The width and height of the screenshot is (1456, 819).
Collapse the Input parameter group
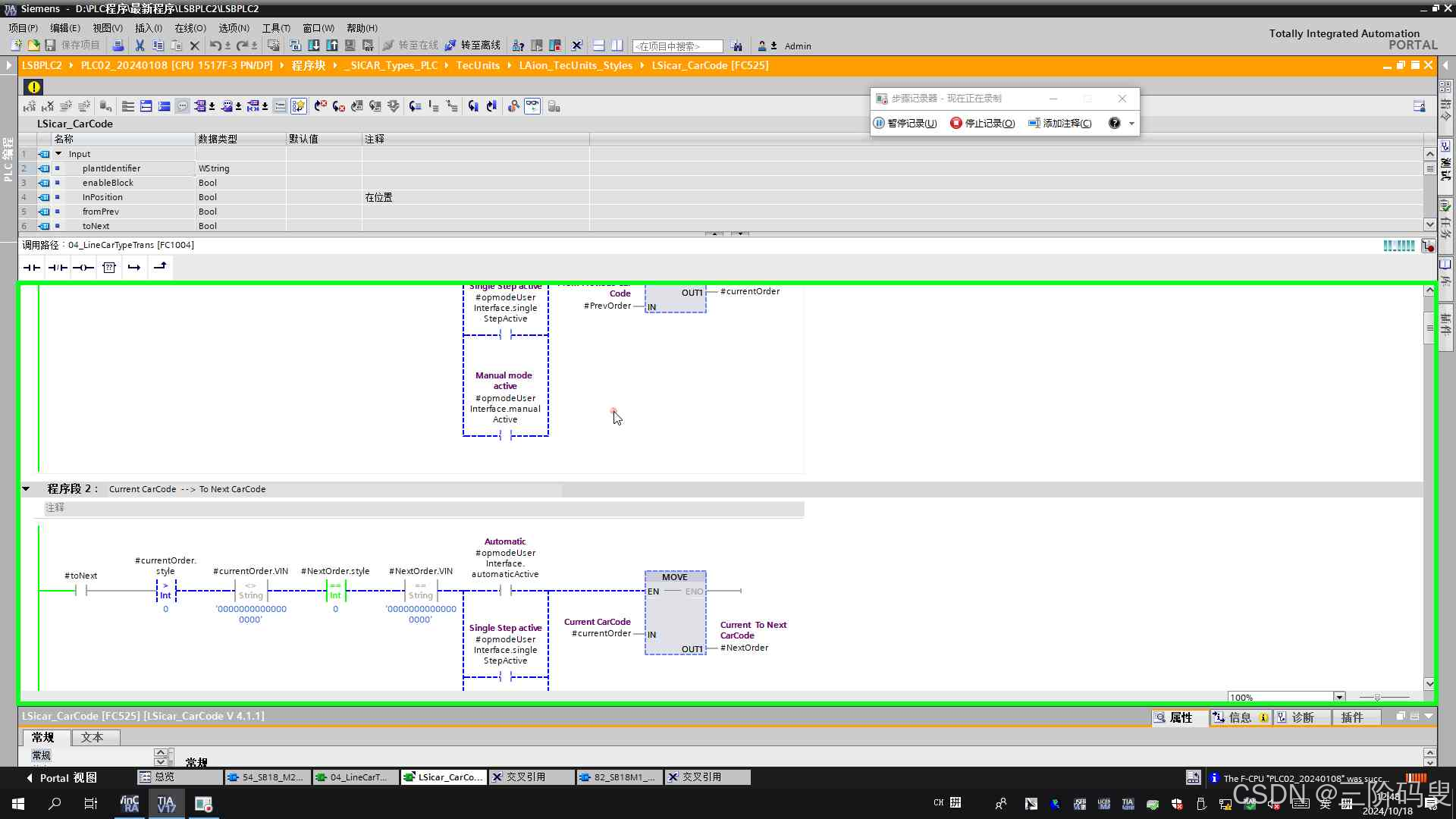[x=58, y=154]
